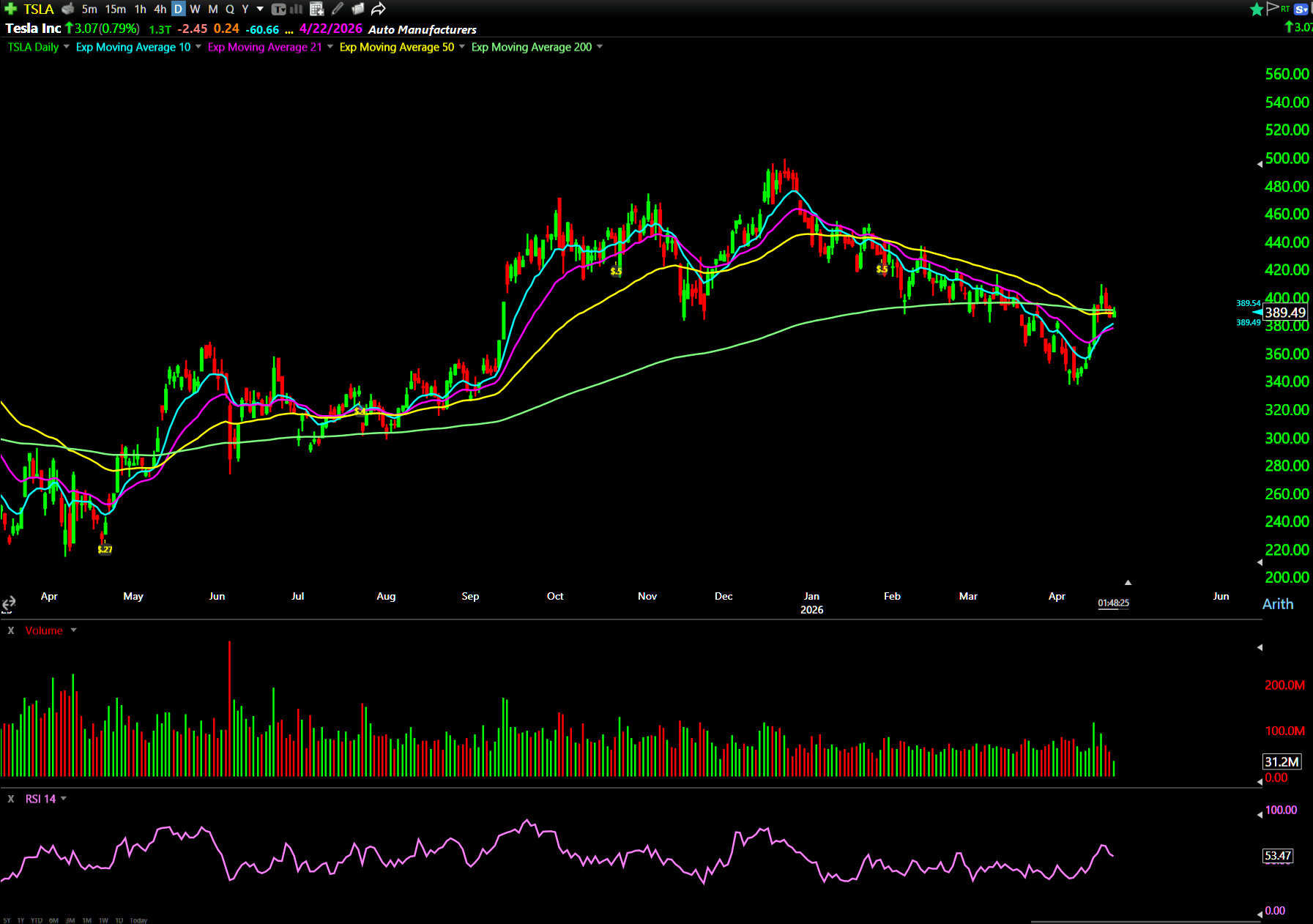
Task: Click the 389.49 current price label
Action: (x=1285, y=313)
